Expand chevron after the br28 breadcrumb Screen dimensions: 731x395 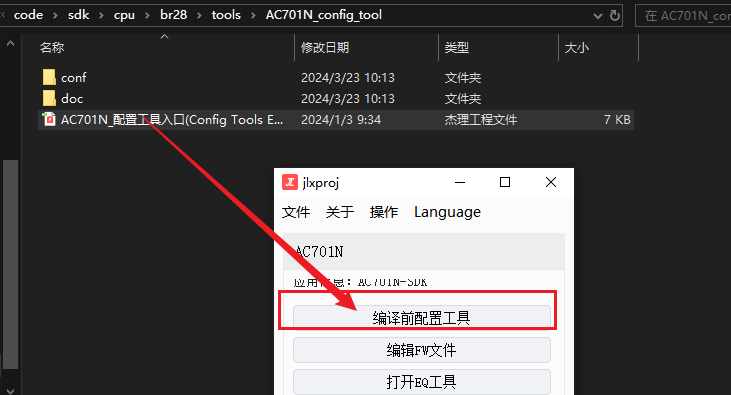(199, 15)
